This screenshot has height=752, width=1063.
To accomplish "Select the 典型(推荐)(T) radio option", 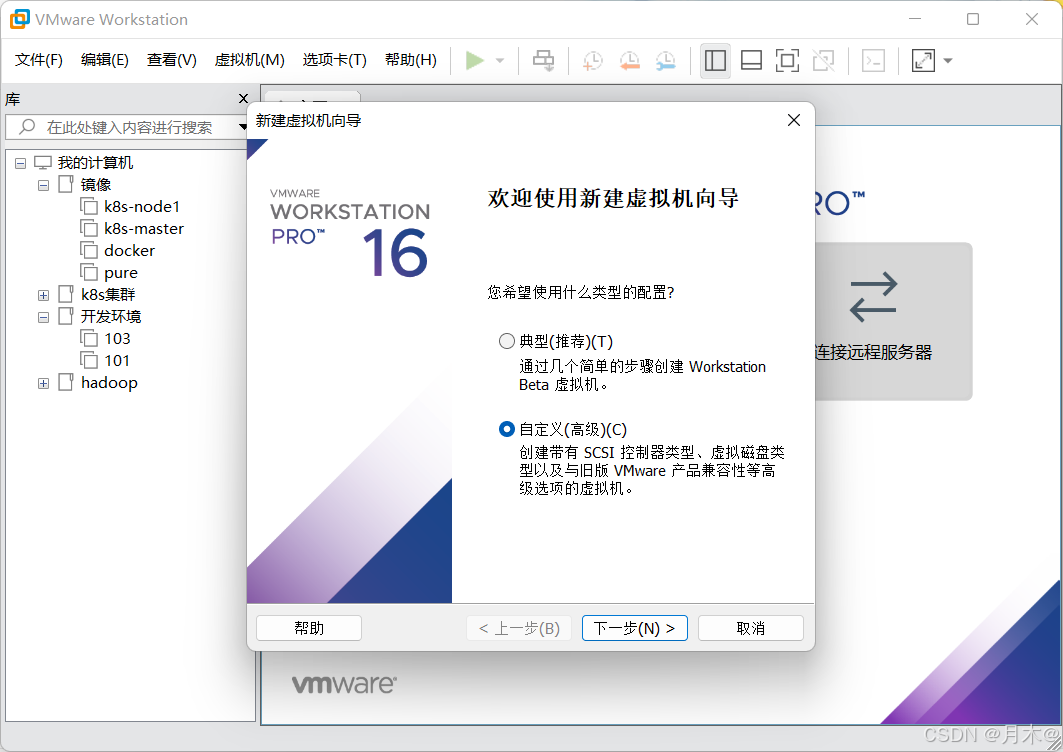I will [506, 341].
